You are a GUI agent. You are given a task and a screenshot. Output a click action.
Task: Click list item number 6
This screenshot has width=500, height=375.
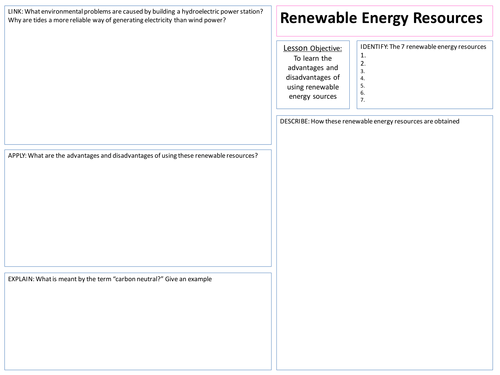[363, 93]
